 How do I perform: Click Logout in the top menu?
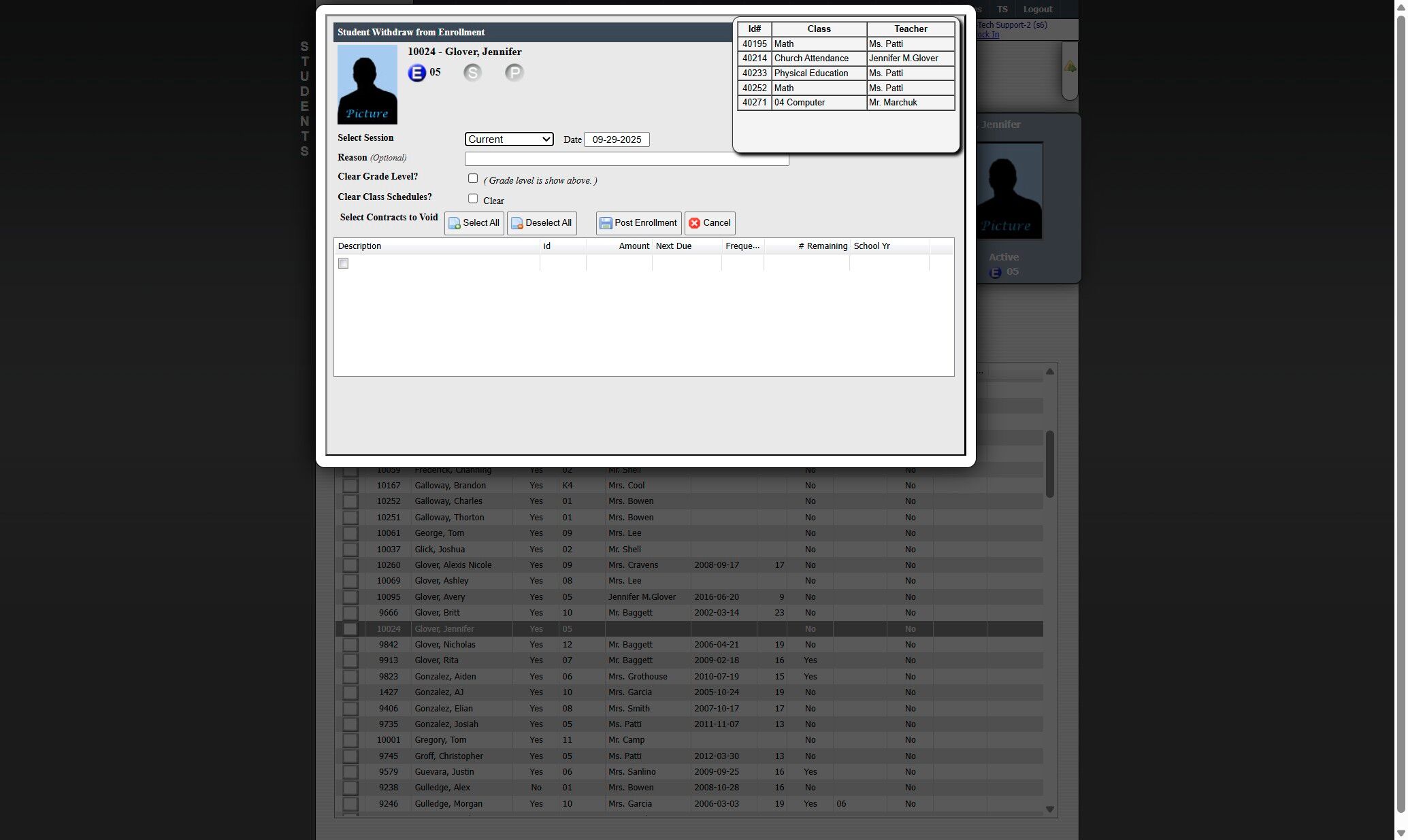point(1037,10)
